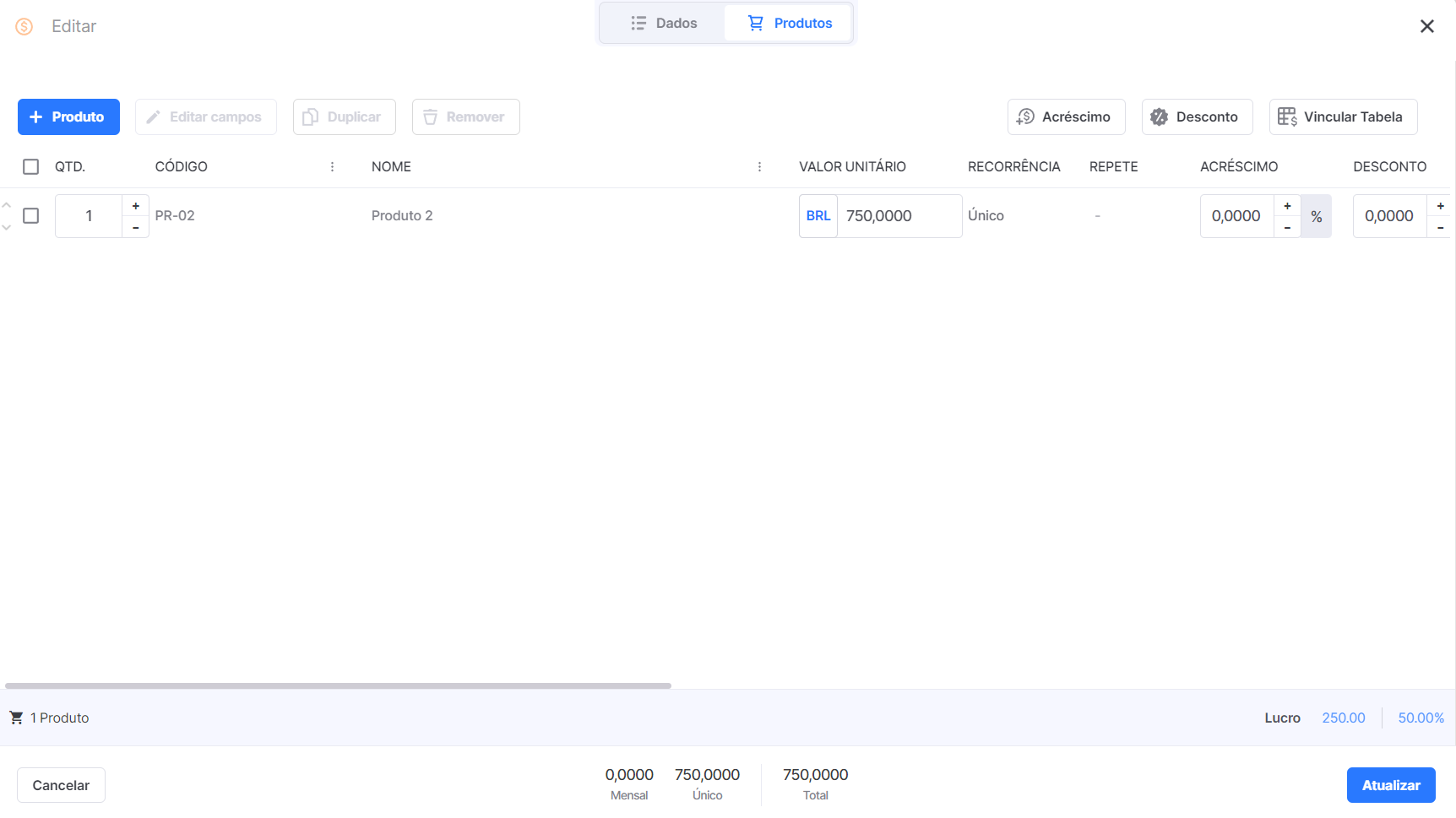Click the RECORRÊNCIA column header

[1013, 167]
